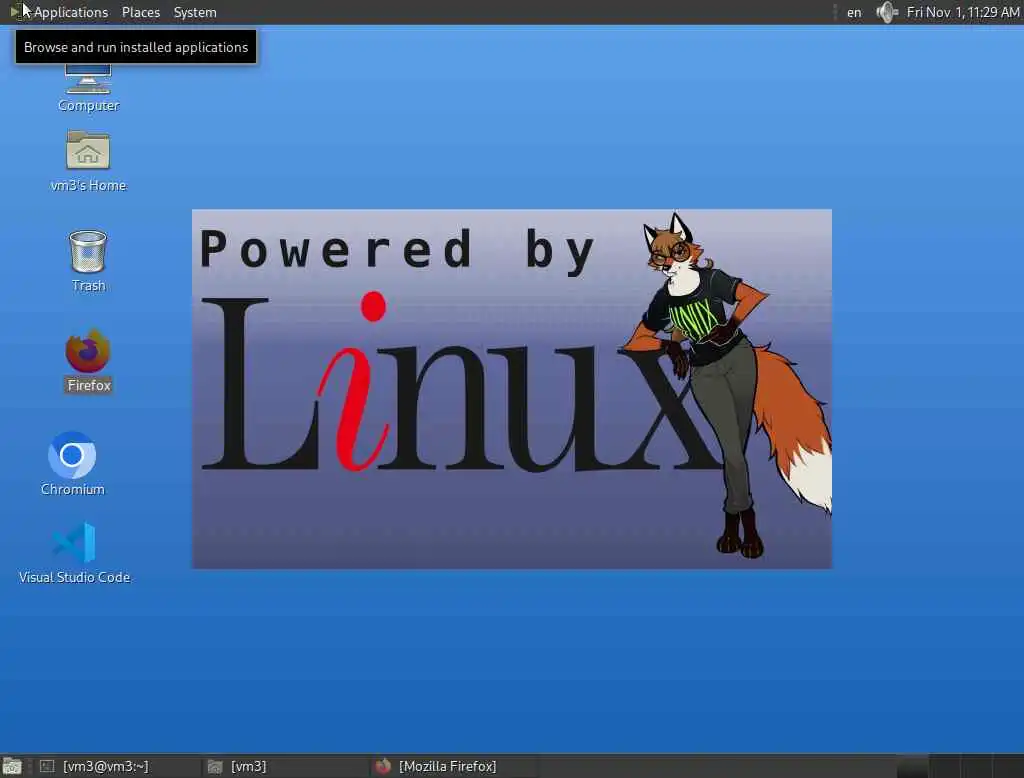1024x778 pixels.
Task: Click the 'Computer' label text
Action: pos(88,105)
